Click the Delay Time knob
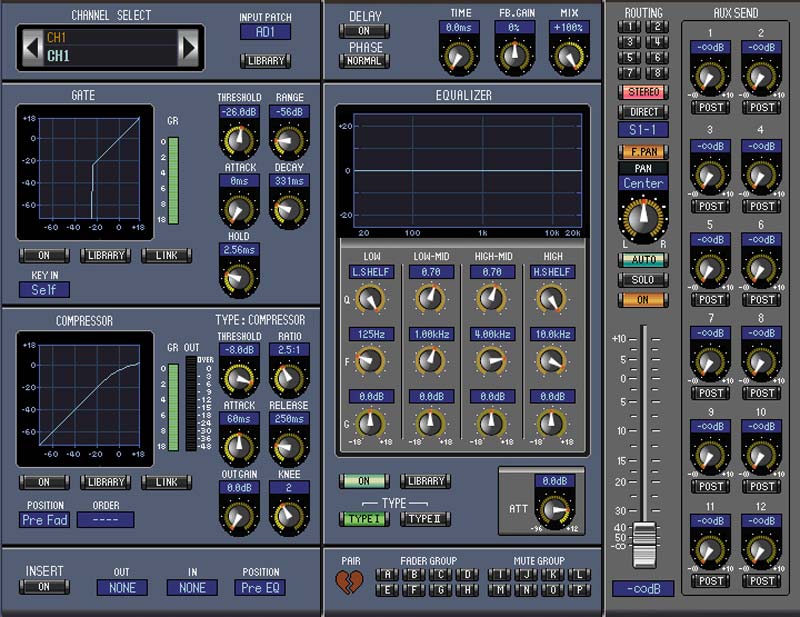This screenshot has height=617, width=800. point(461,55)
